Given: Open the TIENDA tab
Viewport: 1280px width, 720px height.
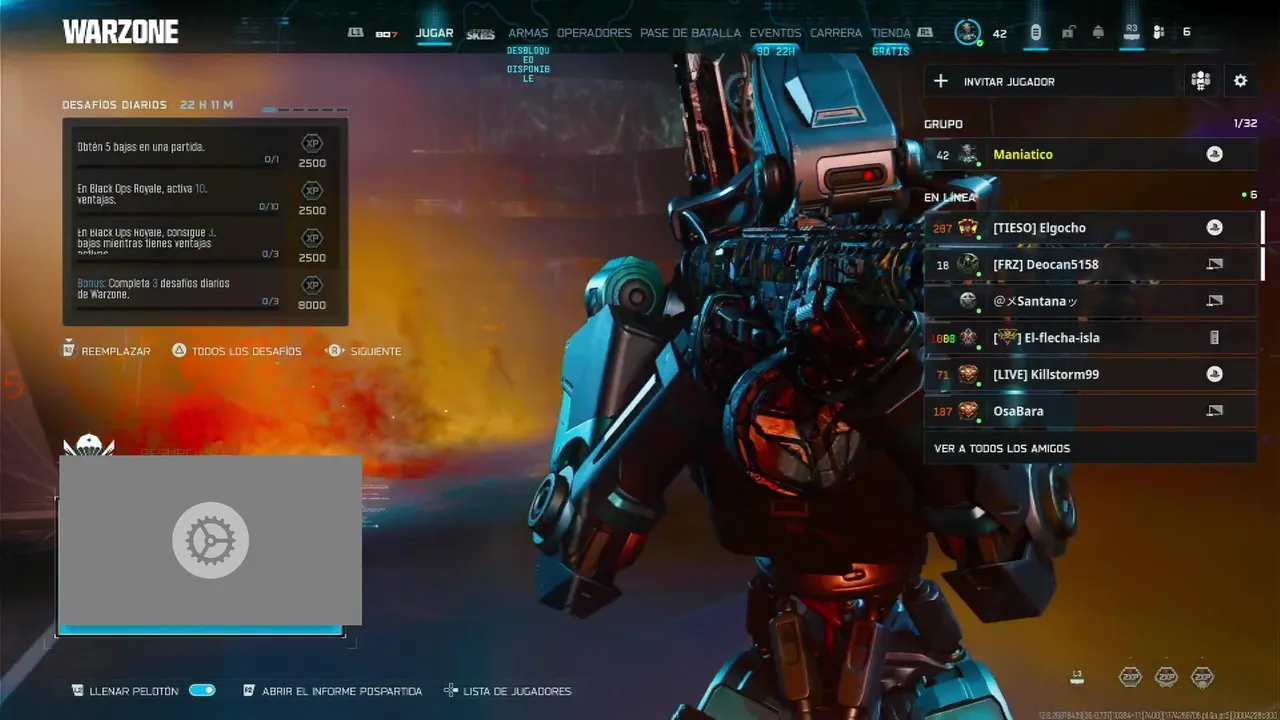Looking at the screenshot, I should [890, 33].
